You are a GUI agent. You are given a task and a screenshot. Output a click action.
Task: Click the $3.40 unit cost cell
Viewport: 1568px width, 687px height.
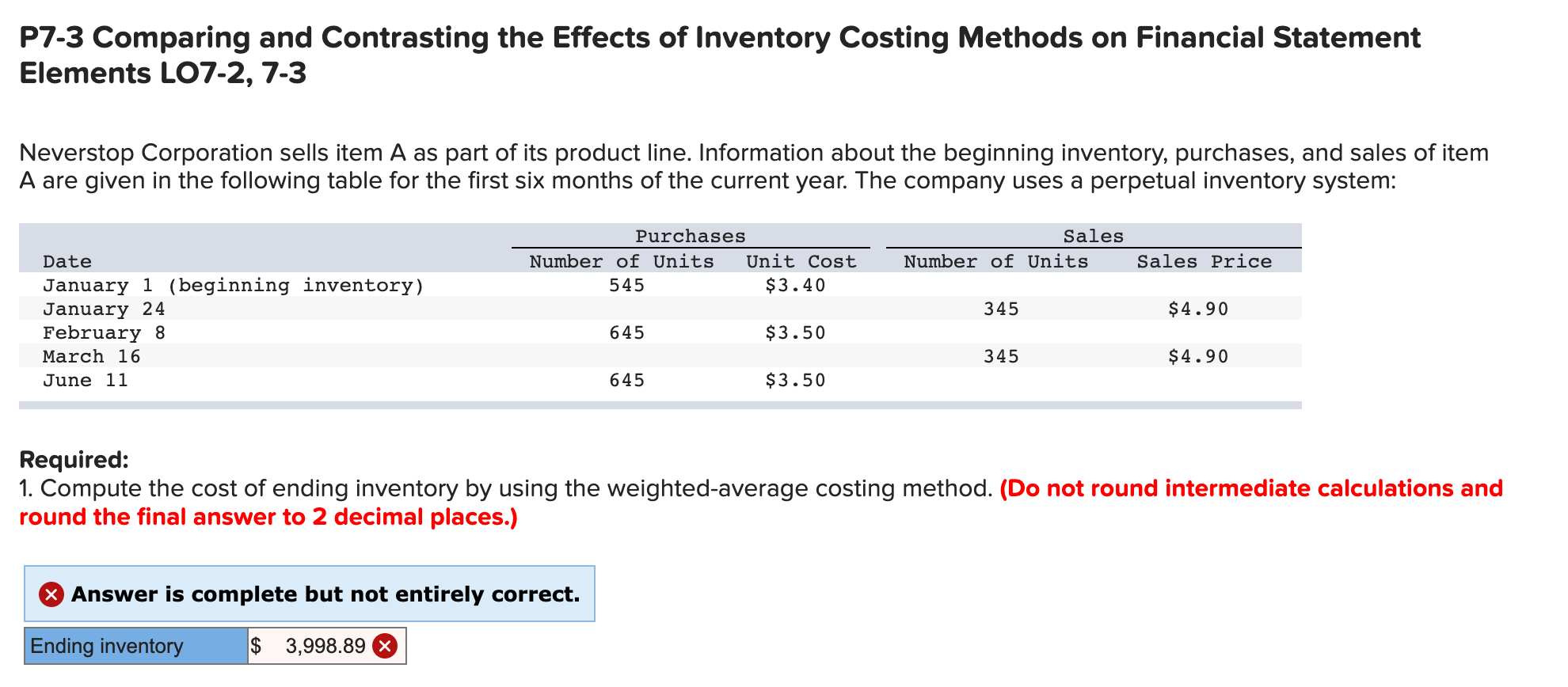[795, 285]
